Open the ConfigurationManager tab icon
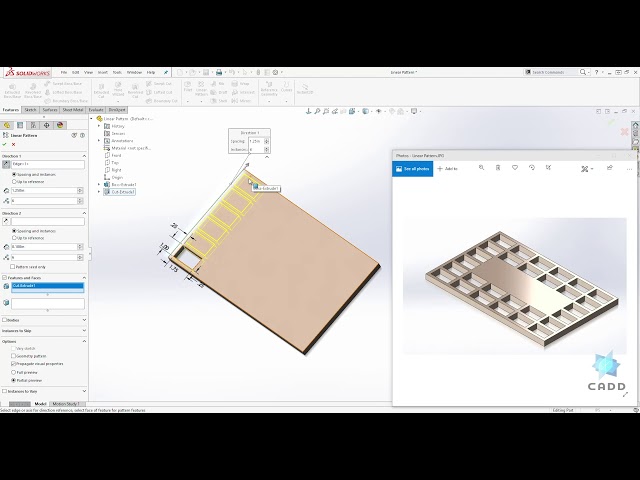Image resolution: width=640 pixels, height=480 pixels. pyautogui.click(x=33, y=125)
